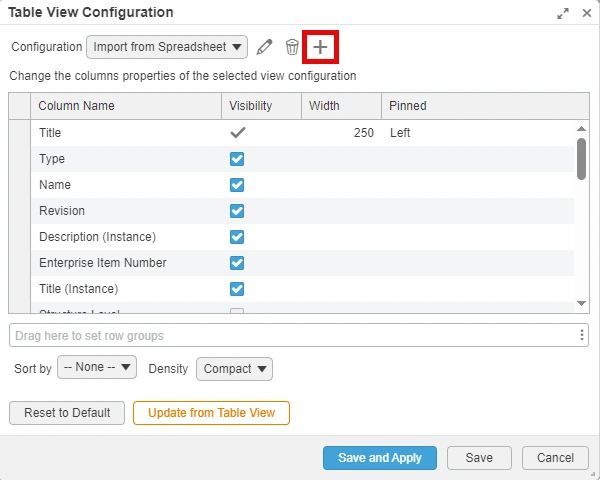Open the row groups options dots menu

coord(582,335)
